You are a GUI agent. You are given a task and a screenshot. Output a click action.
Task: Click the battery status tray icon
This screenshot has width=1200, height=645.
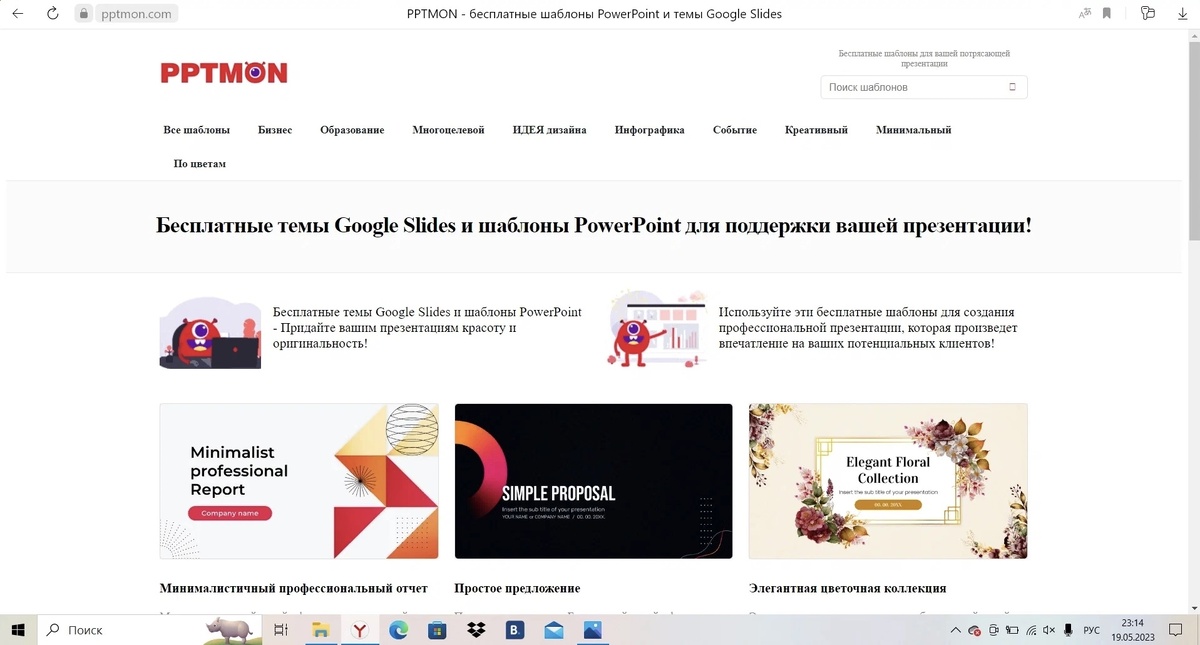point(1012,631)
